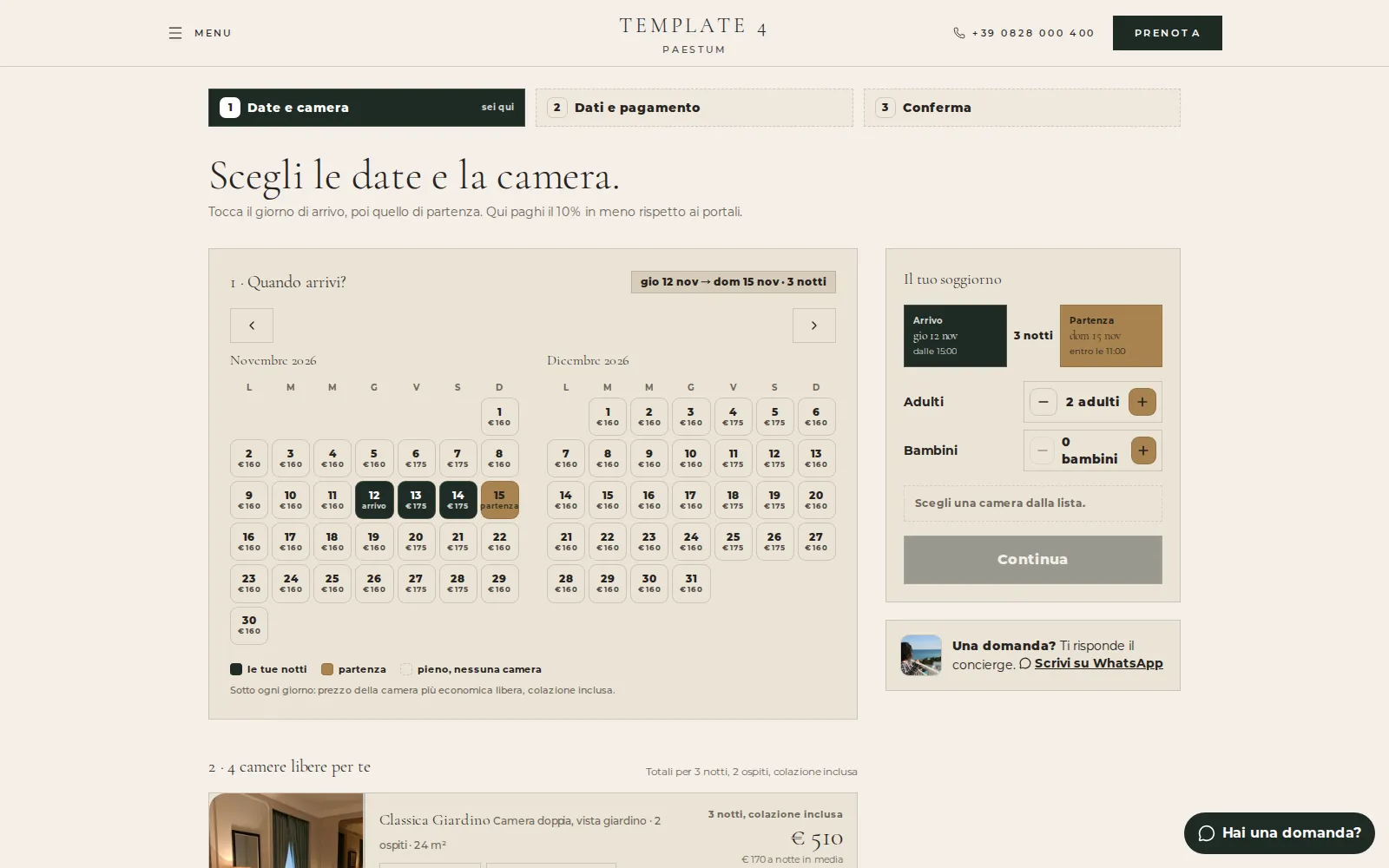Click date summary gio 12 nov → dom 15 nov
The height and width of the screenshot is (868, 1389).
pos(734,282)
